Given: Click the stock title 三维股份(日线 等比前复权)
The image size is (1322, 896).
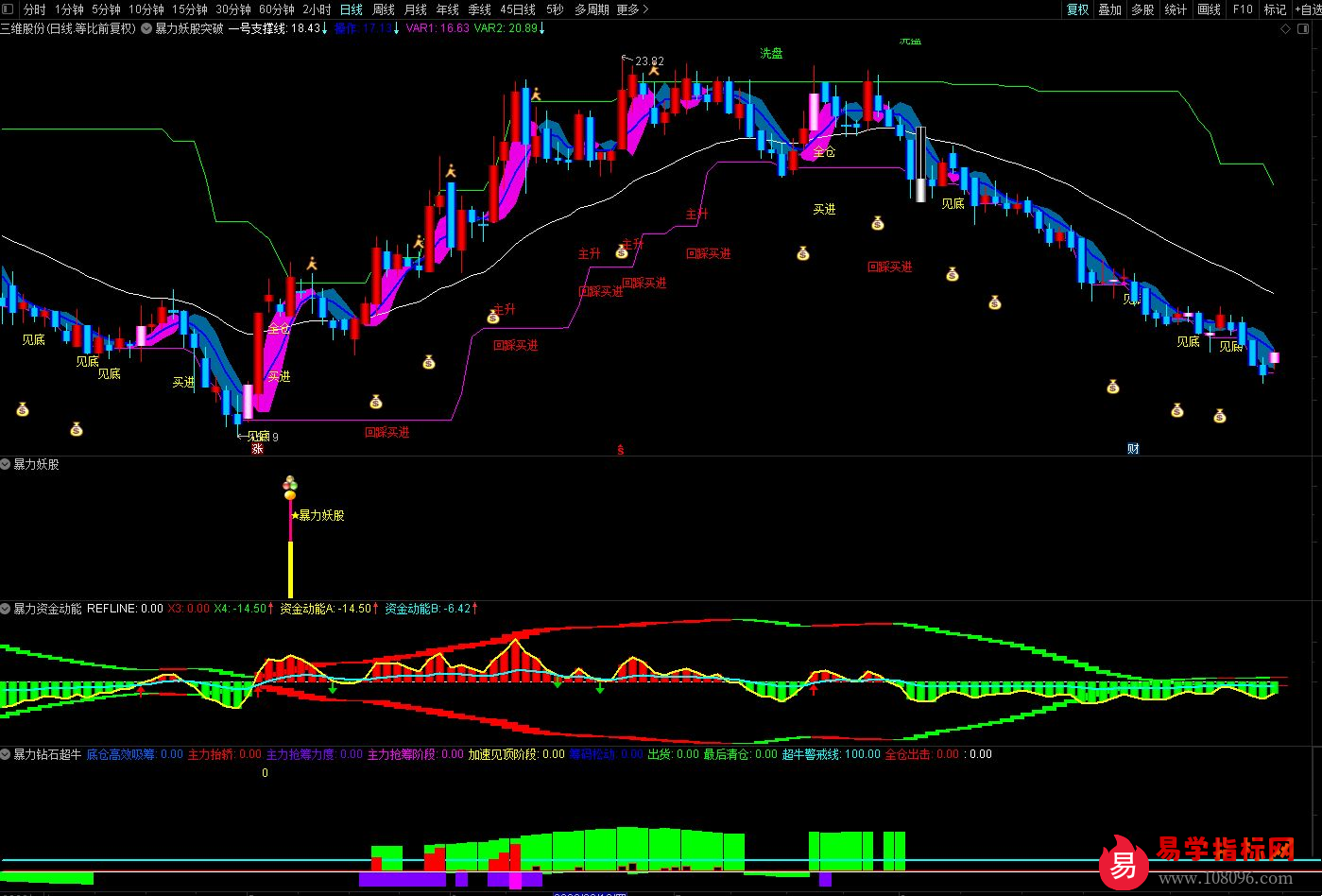Looking at the screenshot, I should click(x=68, y=28).
